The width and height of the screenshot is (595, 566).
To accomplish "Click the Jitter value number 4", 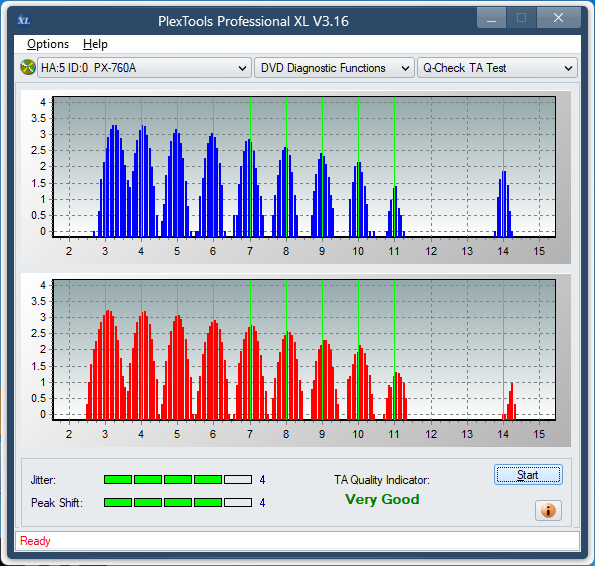I will (x=262, y=480).
